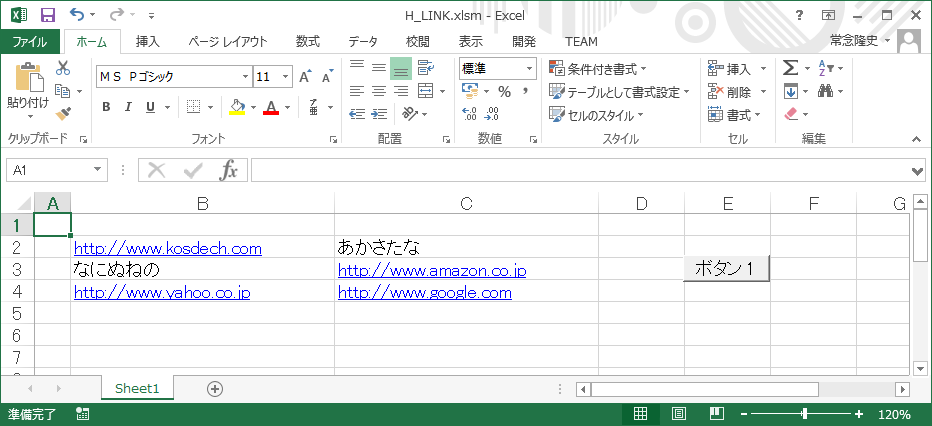Click the increase indent icon

[x=379, y=113]
